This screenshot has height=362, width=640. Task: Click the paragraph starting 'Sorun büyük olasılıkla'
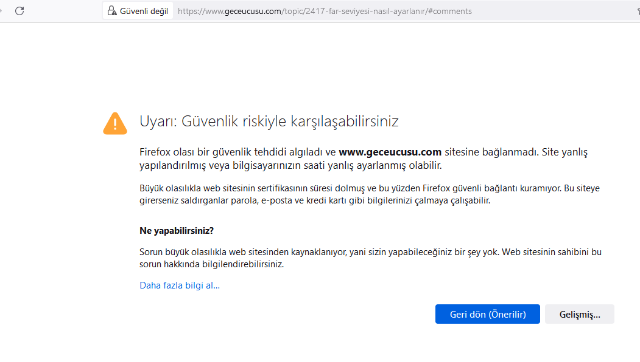click(370, 258)
